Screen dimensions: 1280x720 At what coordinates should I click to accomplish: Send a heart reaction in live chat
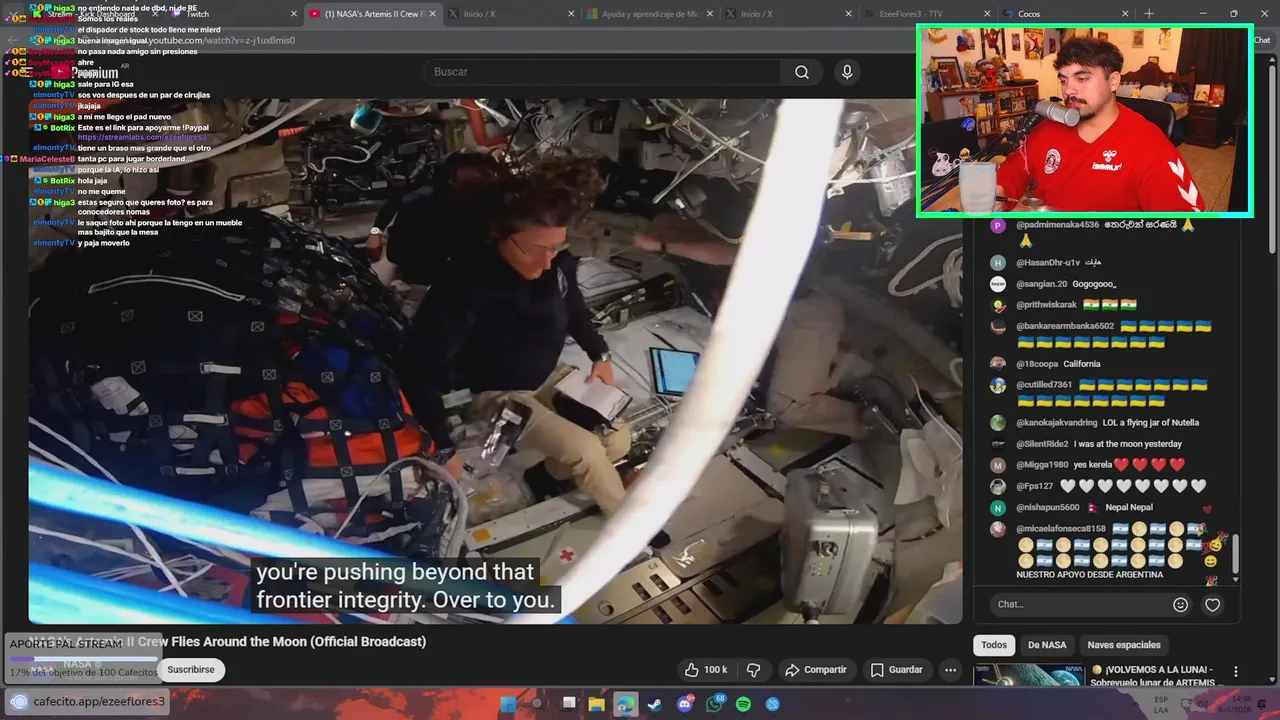[1212, 604]
